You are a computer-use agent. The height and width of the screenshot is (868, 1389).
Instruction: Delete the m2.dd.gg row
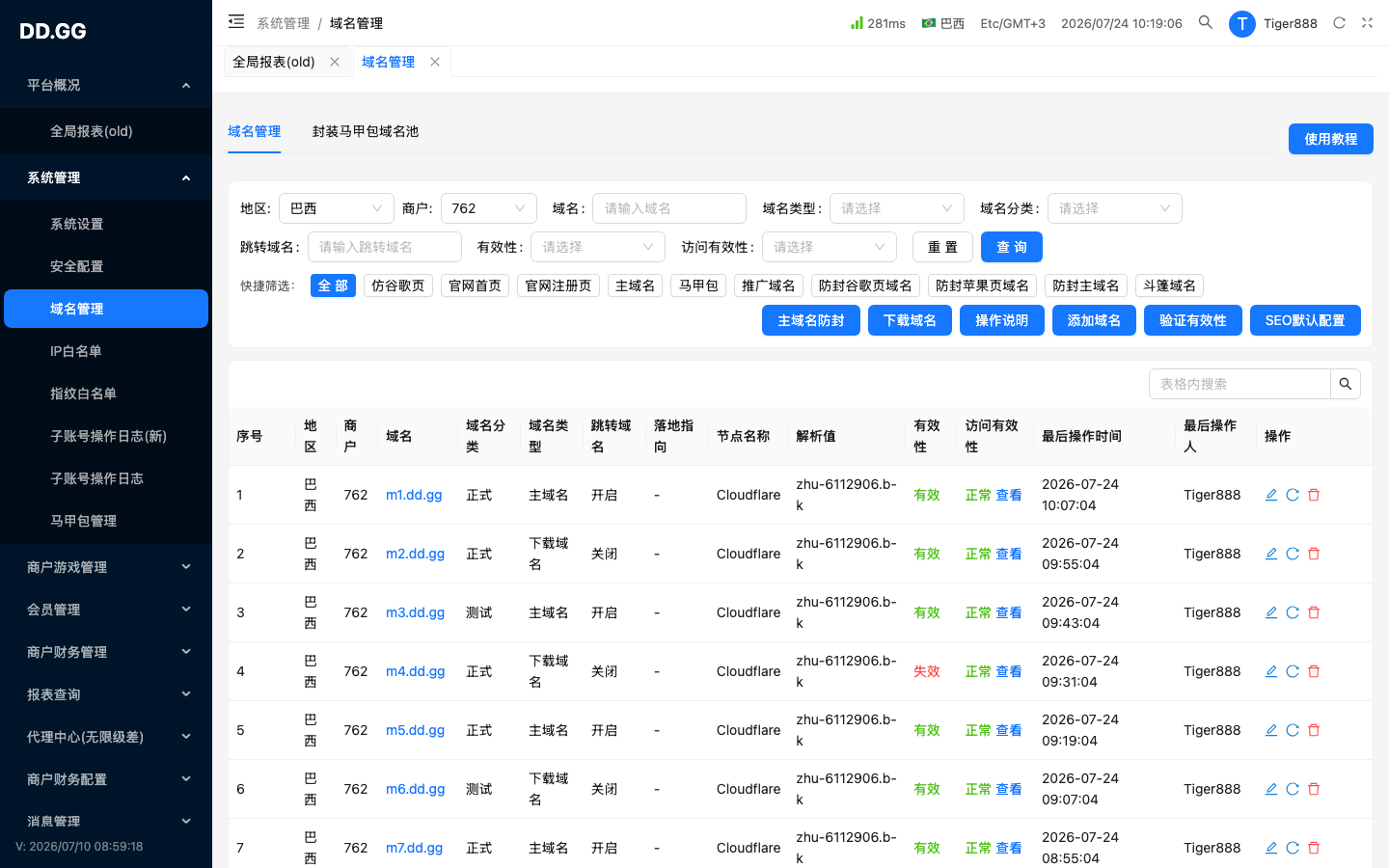point(1314,554)
